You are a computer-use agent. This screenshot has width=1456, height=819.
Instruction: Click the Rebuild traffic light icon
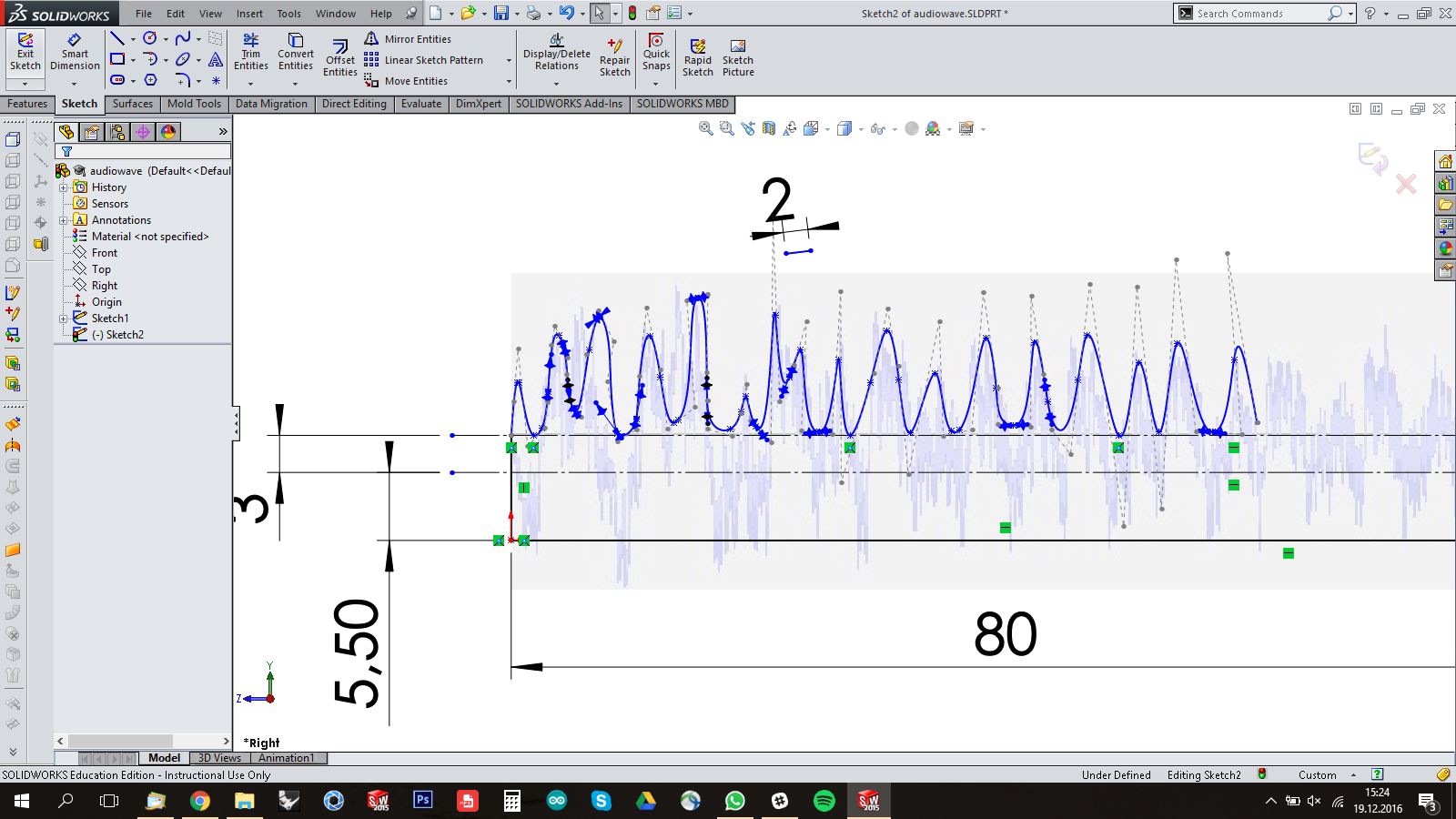coord(632,13)
